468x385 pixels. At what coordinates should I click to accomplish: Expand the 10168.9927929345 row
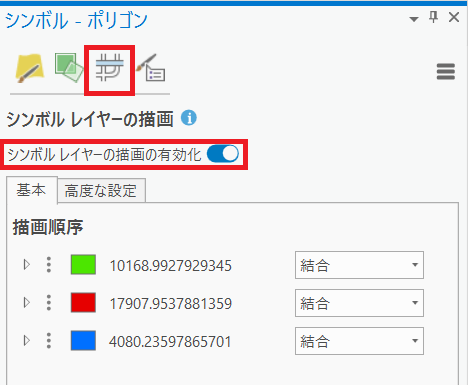(27, 265)
